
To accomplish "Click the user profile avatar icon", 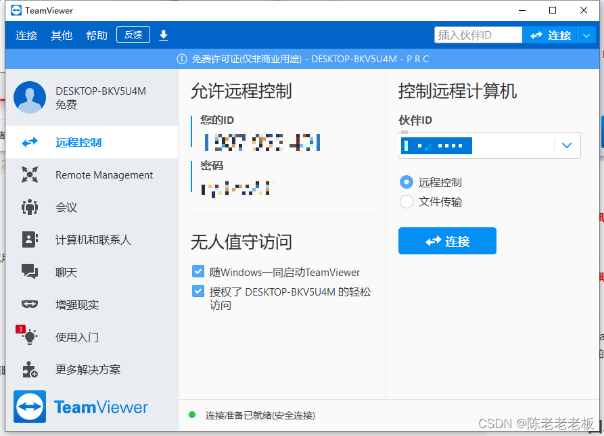I will tap(30, 97).
